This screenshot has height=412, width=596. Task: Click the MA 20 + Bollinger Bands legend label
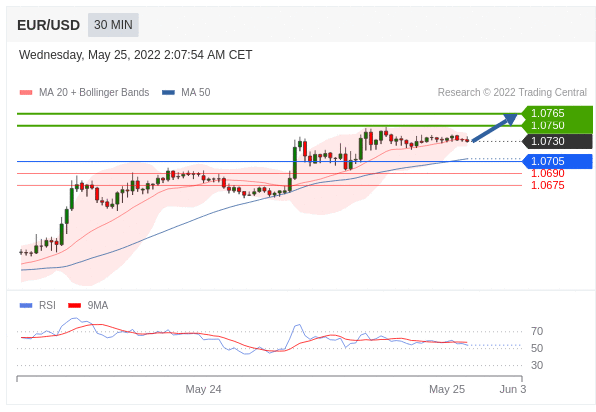click(94, 92)
